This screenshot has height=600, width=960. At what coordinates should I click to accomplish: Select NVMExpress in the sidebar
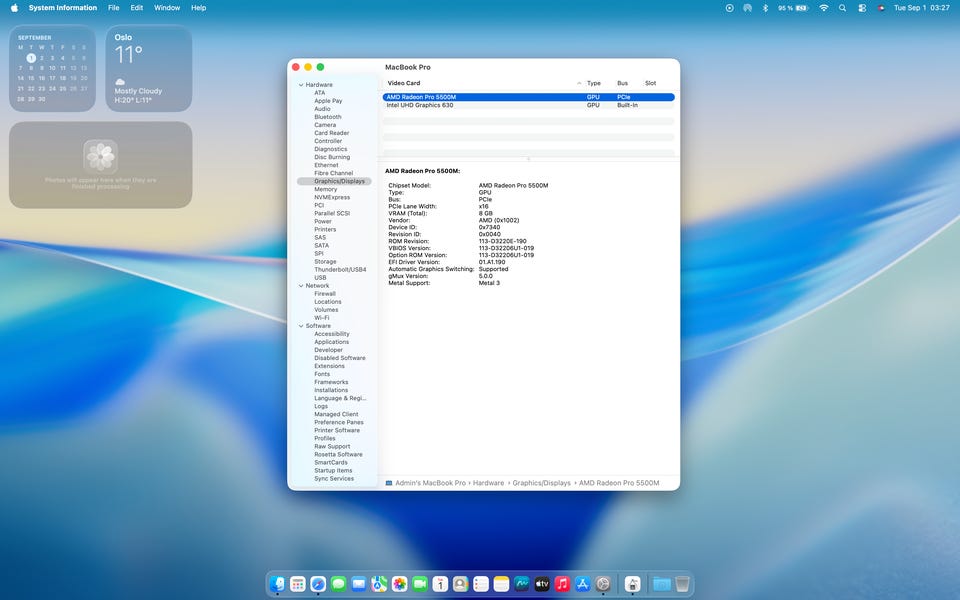click(x=332, y=197)
